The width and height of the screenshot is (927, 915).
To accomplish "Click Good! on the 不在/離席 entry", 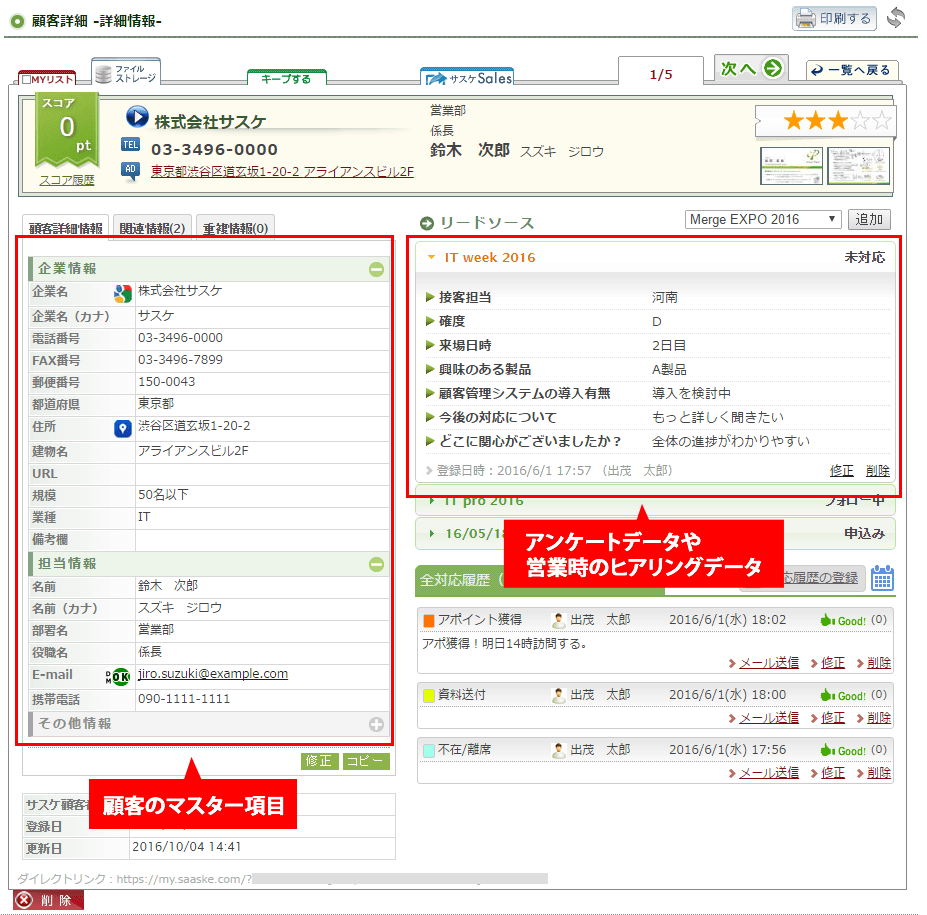I will point(843,751).
